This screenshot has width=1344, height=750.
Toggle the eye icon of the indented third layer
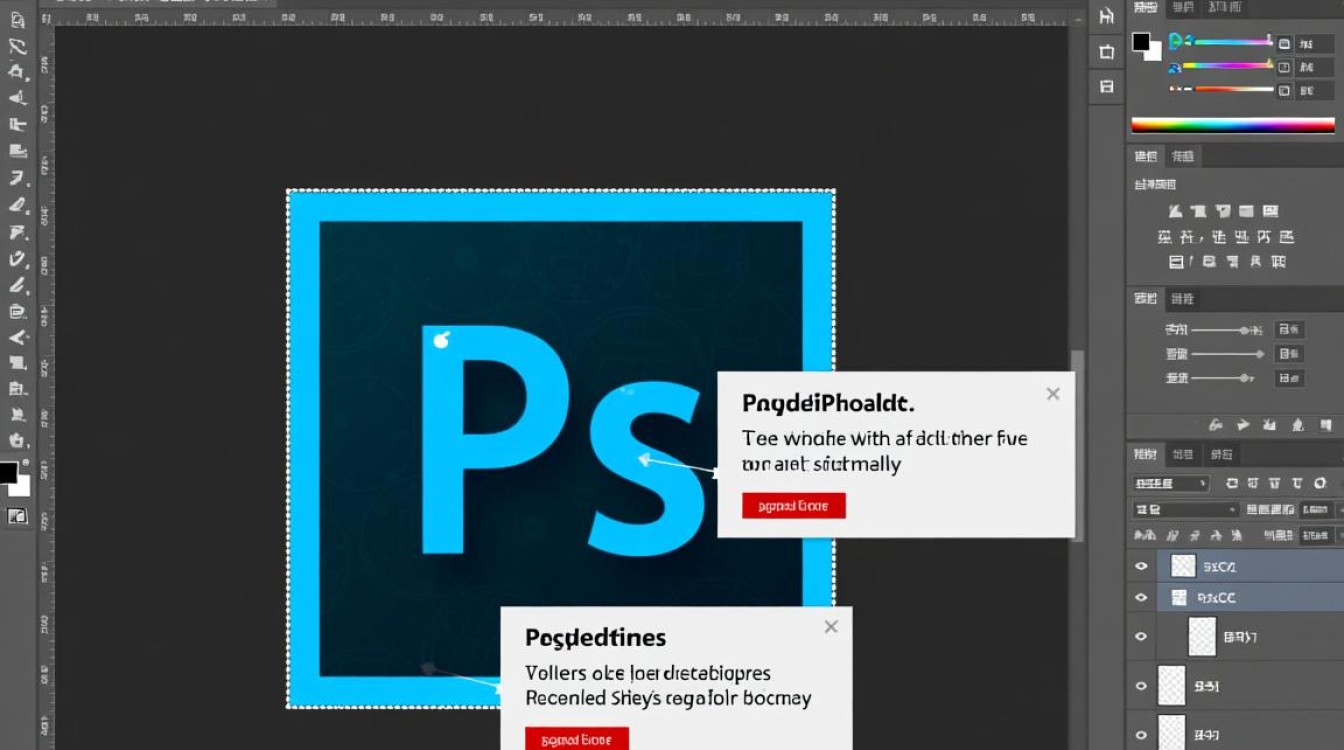(1141, 636)
